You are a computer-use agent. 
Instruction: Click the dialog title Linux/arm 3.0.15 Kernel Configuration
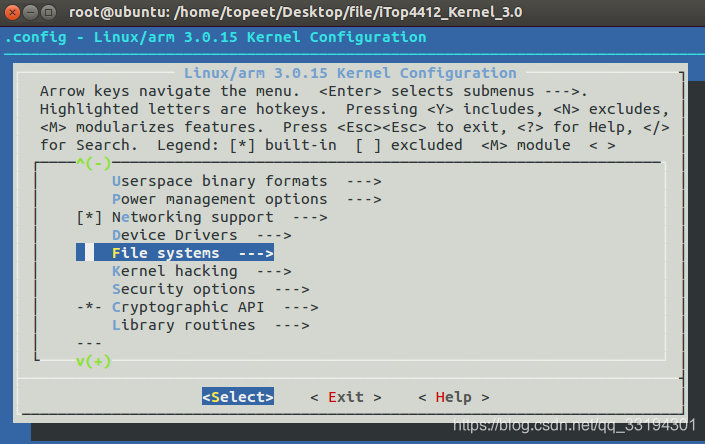pos(350,73)
